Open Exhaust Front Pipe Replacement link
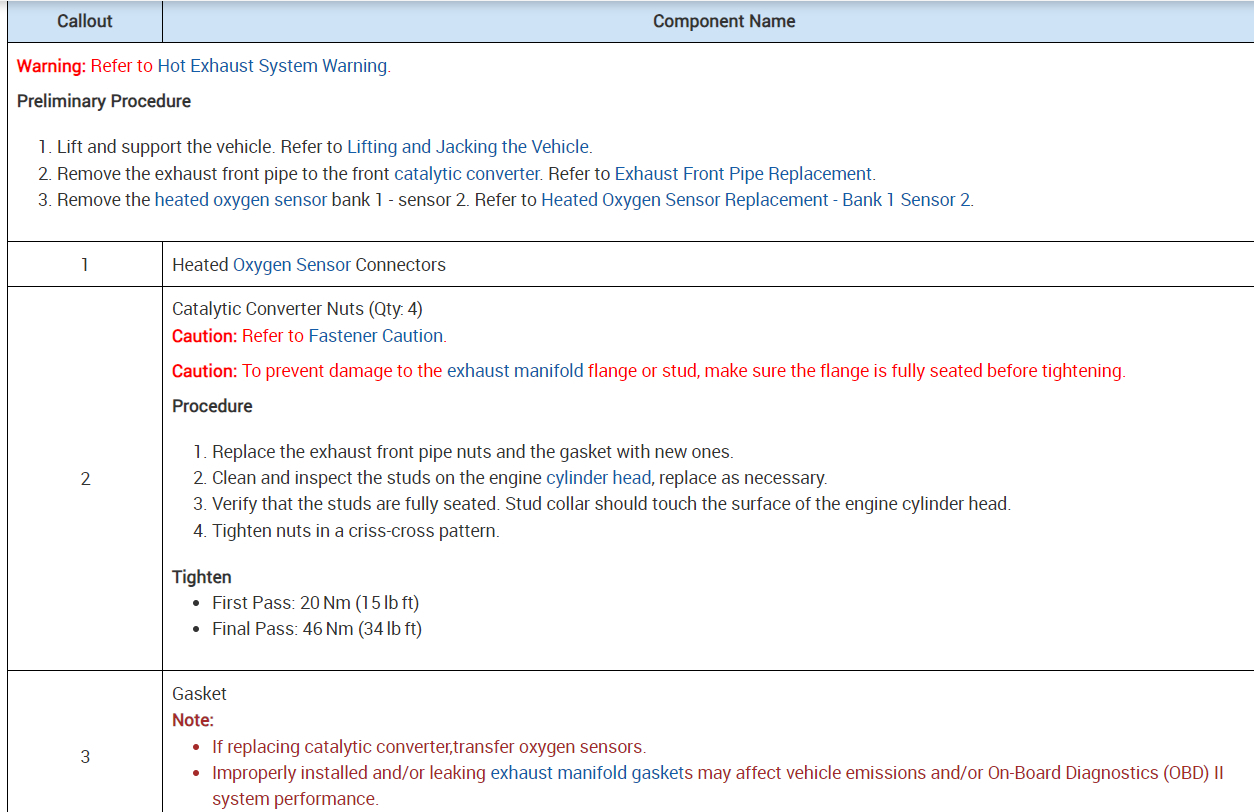 tap(743, 173)
